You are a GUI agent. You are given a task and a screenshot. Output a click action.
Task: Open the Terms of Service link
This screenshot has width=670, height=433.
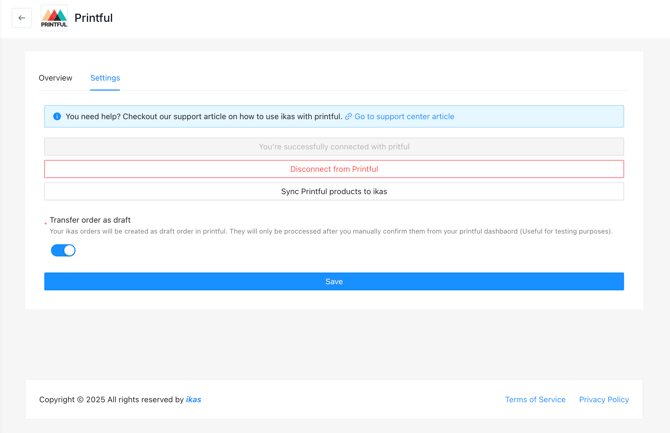535,399
